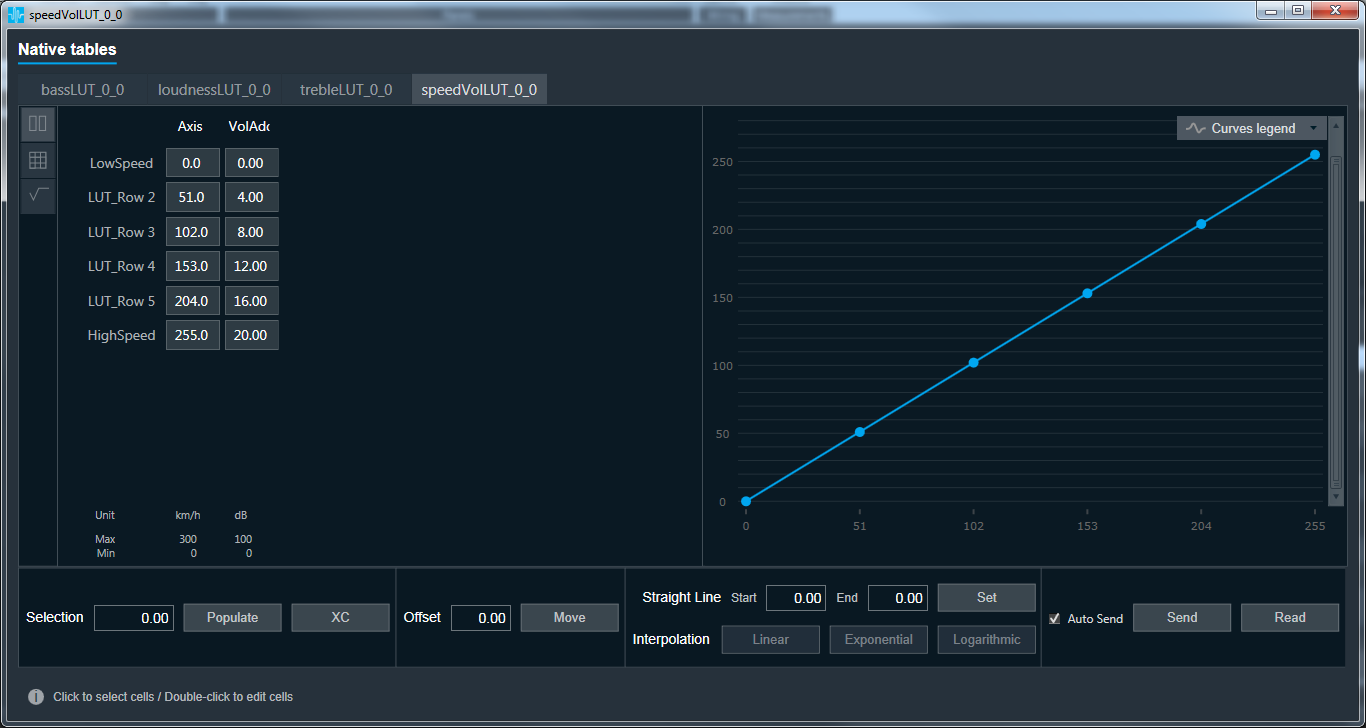Toggle the Auto Send checkbox
This screenshot has height=728, width=1366.
pyautogui.click(x=1054, y=619)
